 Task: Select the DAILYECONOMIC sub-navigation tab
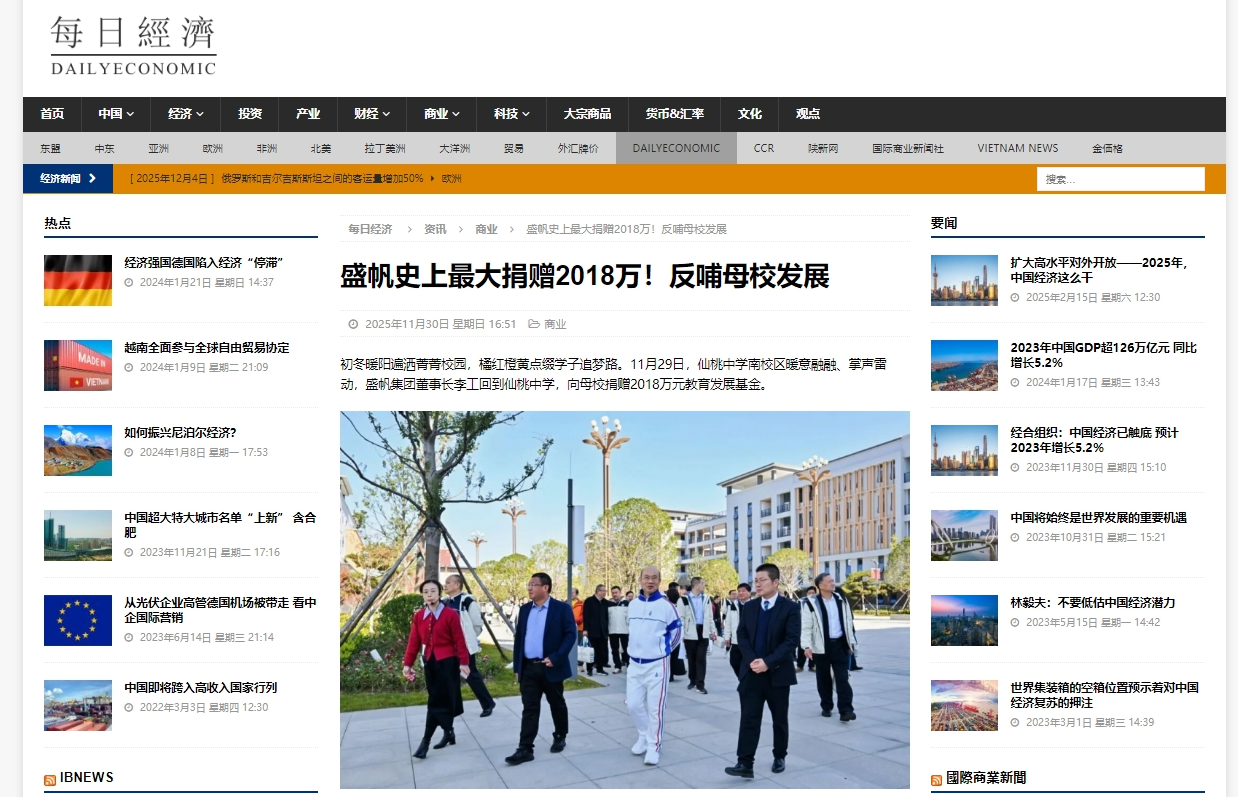click(x=676, y=148)
